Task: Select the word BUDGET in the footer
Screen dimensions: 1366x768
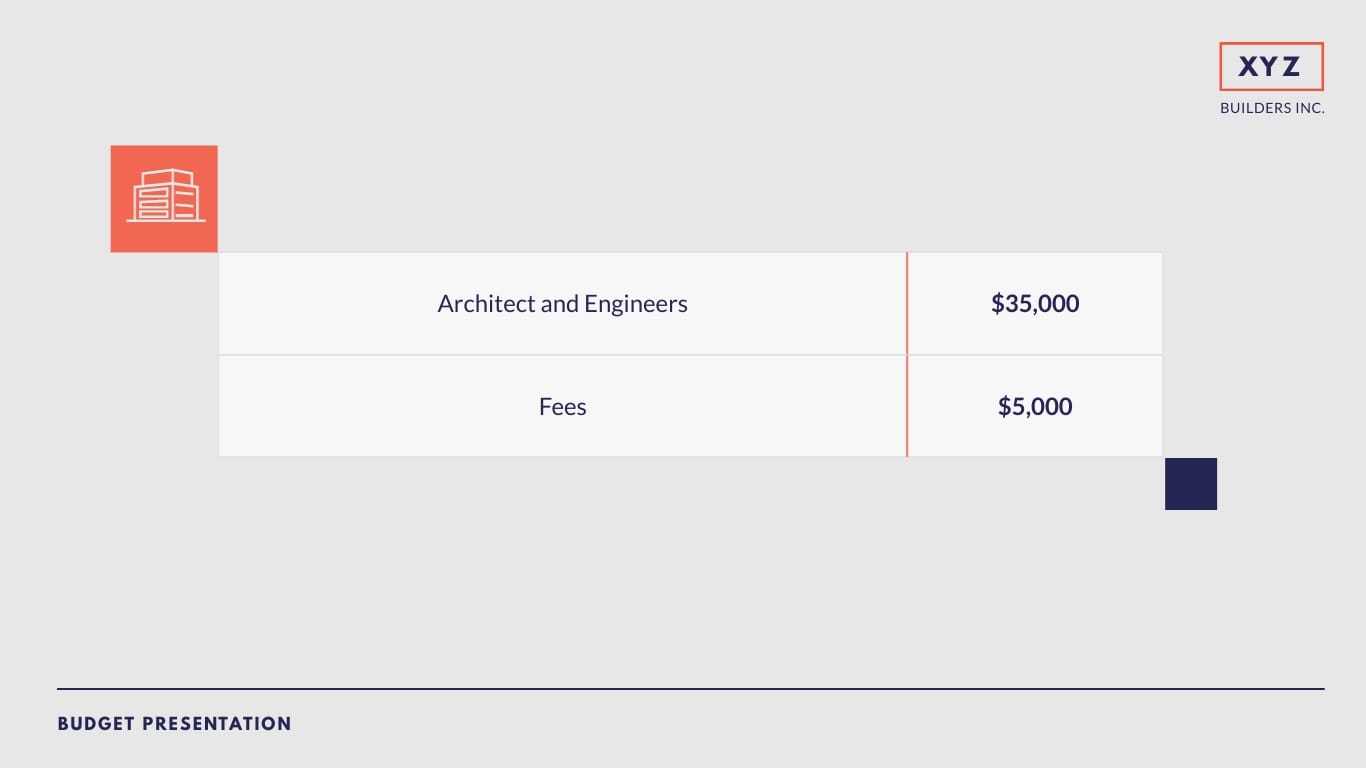Action: (96, 723)
